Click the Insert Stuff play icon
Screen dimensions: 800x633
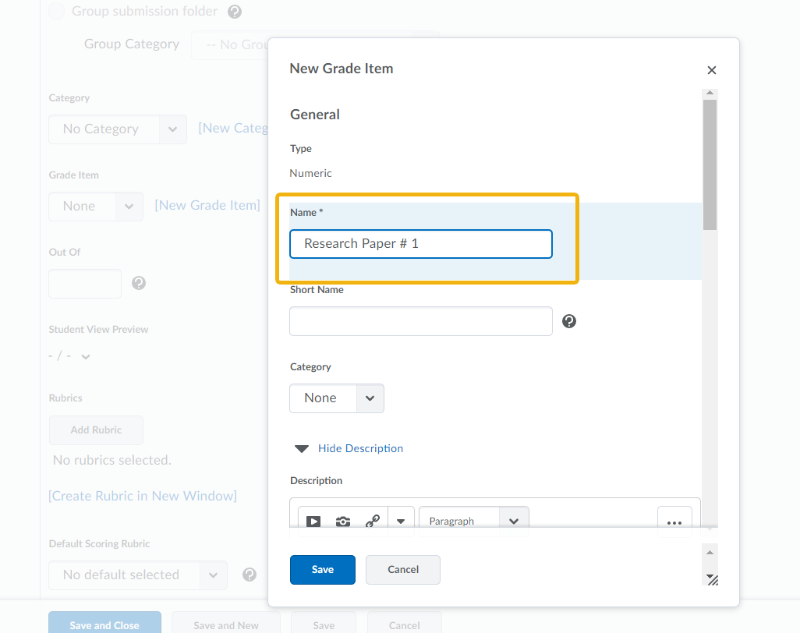pos(313,521)
